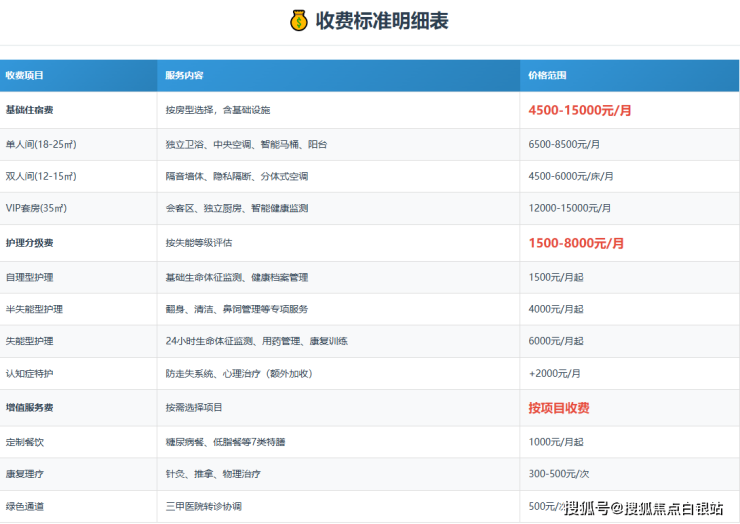This screenshot has width=740, height=524.
Task: Click the 认知症特护 row label
Action: [x=29, y=373]
